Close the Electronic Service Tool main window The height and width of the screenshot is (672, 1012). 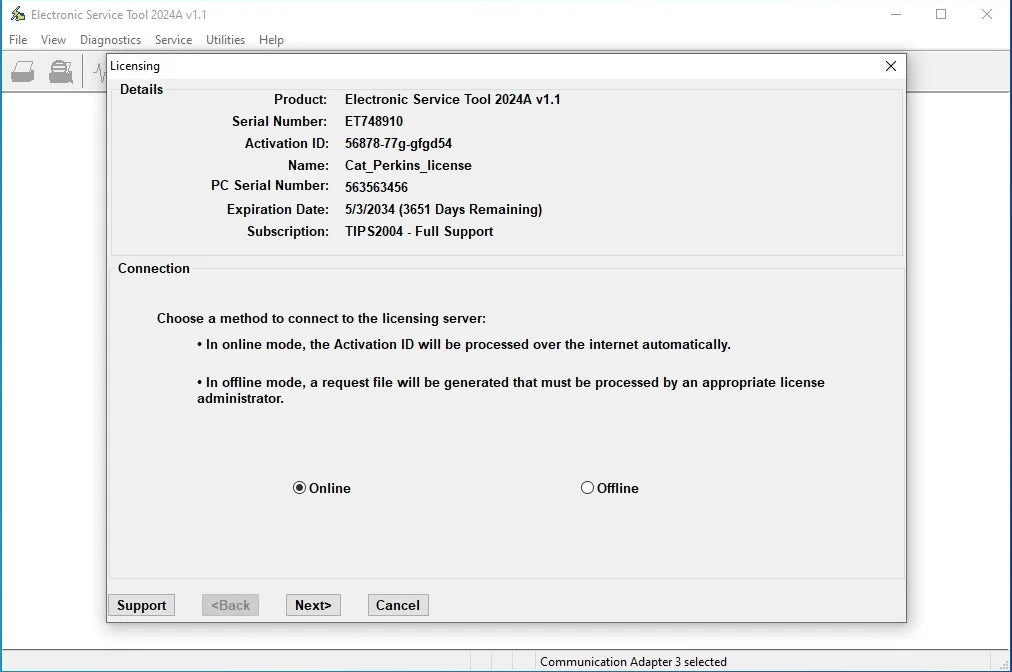(987, 14)
